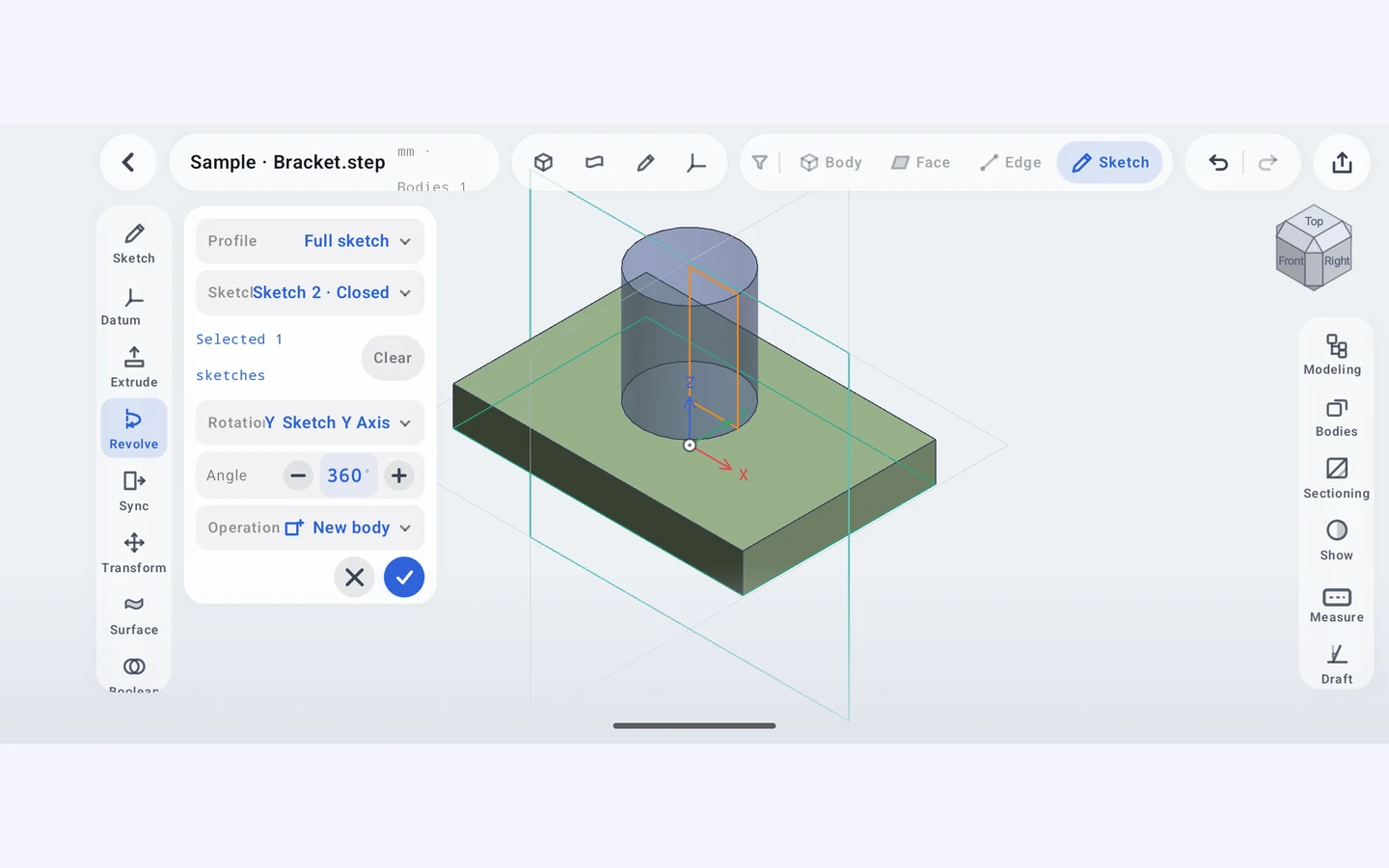Click the Top face of view cube
Screen dimensions: 1389x868
click(1314, 221)
